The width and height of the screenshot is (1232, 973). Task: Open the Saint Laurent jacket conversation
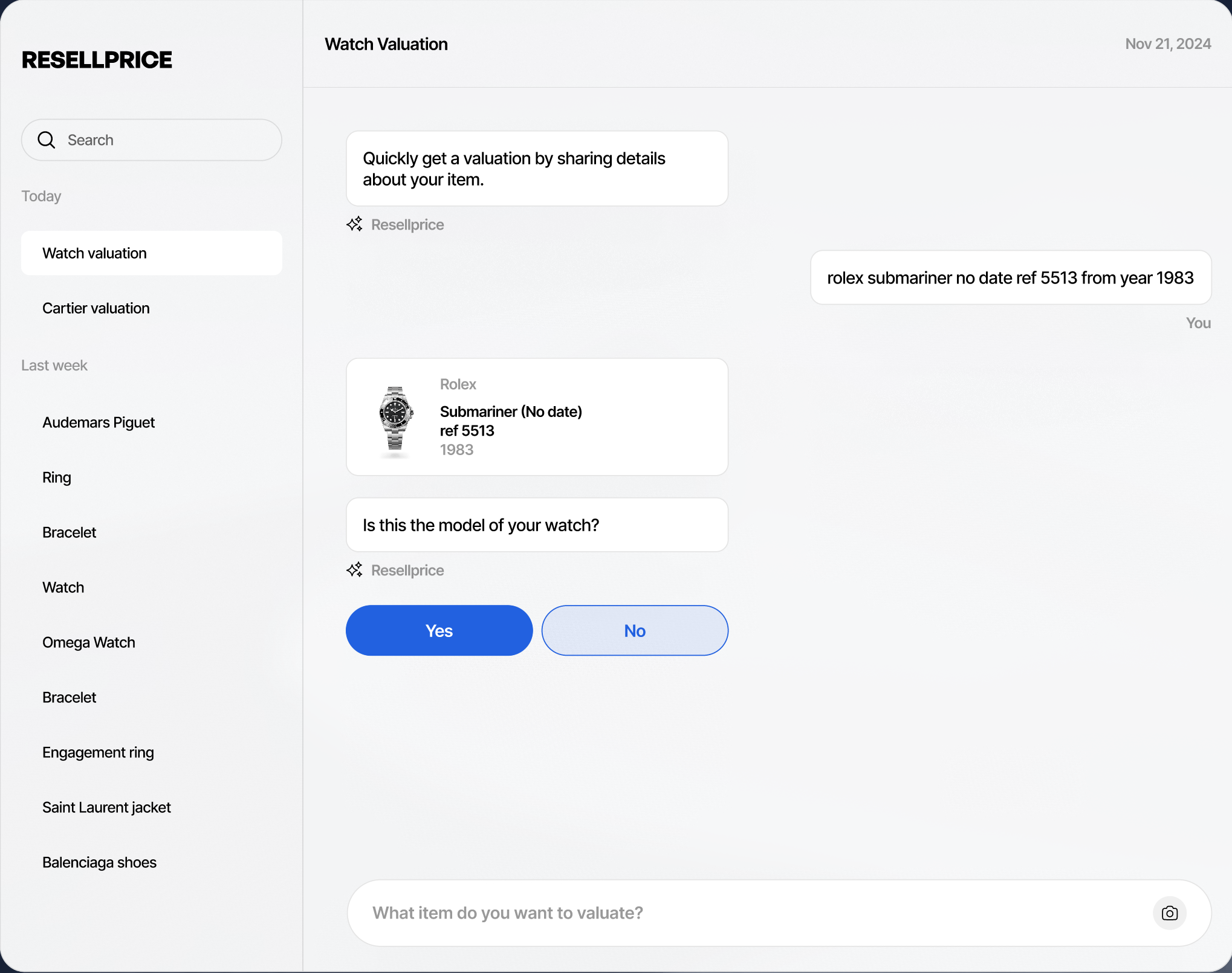click(x=106, y=807)
